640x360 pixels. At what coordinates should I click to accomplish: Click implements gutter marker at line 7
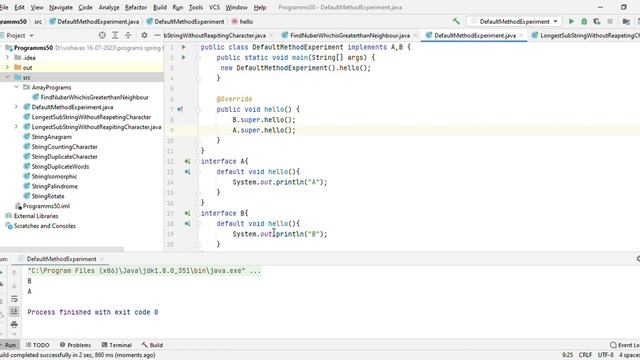point(180,109)
